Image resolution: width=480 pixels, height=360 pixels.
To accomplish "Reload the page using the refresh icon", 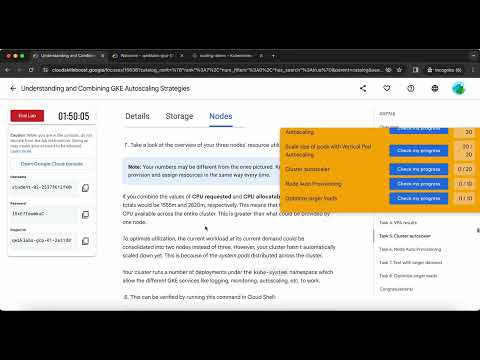I will click(x=31, y=70).
